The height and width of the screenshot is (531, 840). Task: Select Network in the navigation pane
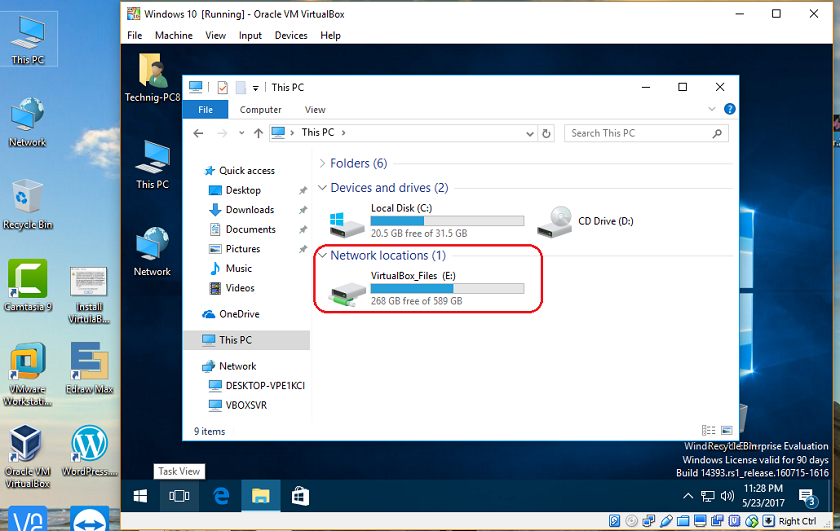(237, 366)
